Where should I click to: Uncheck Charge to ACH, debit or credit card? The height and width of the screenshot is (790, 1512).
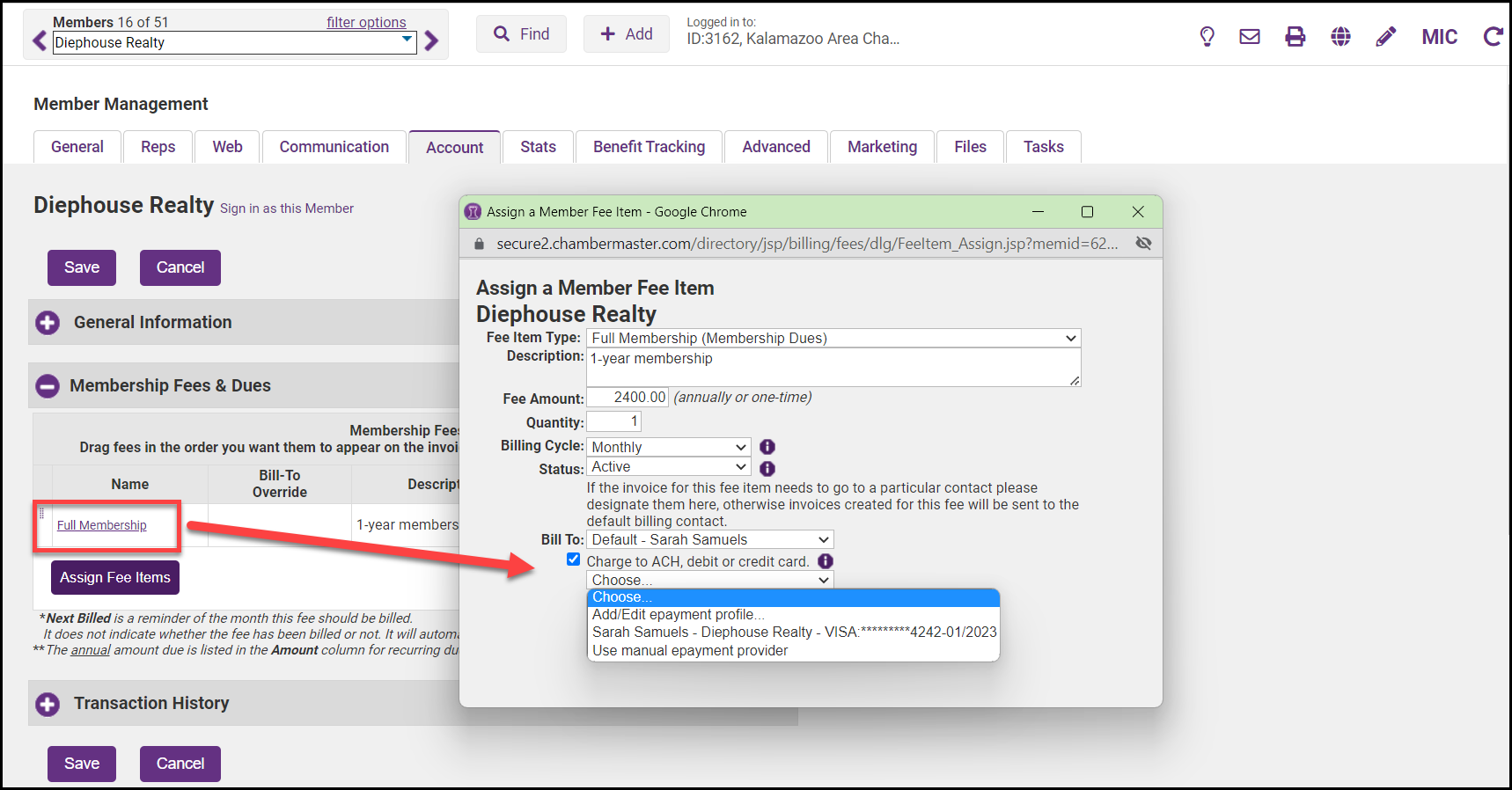click(x=574, y=560)
